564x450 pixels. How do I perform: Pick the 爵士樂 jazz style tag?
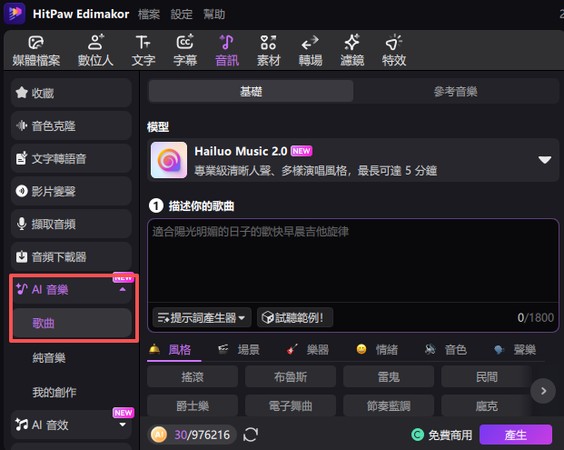pos(192,406)
